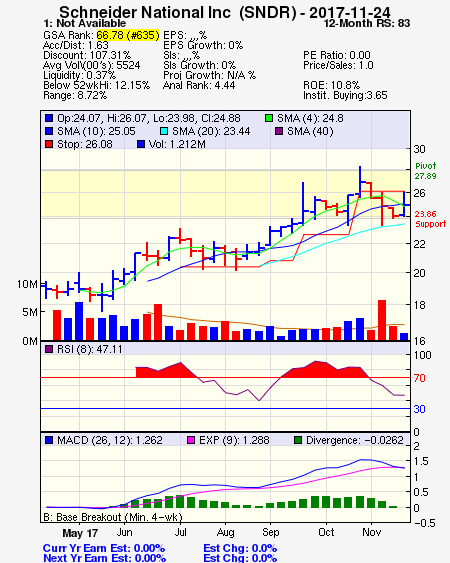Click the blue RSI 30 threshold label

pos(419,409)
